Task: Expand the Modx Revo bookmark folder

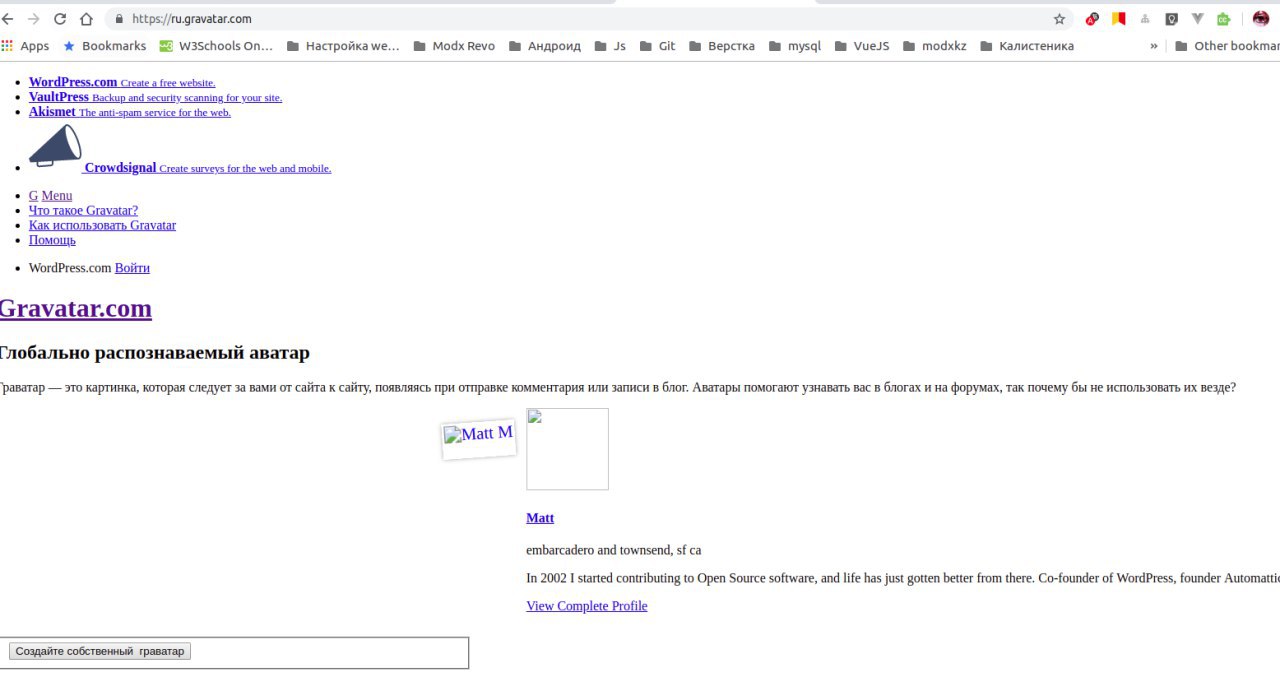Action: [454, 46]
